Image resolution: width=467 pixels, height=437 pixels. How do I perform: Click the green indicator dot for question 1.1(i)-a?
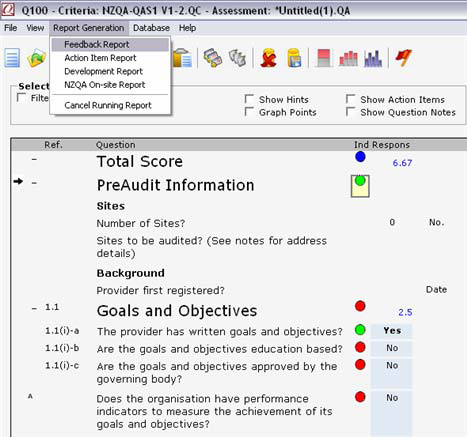click(x=360, y=330)
